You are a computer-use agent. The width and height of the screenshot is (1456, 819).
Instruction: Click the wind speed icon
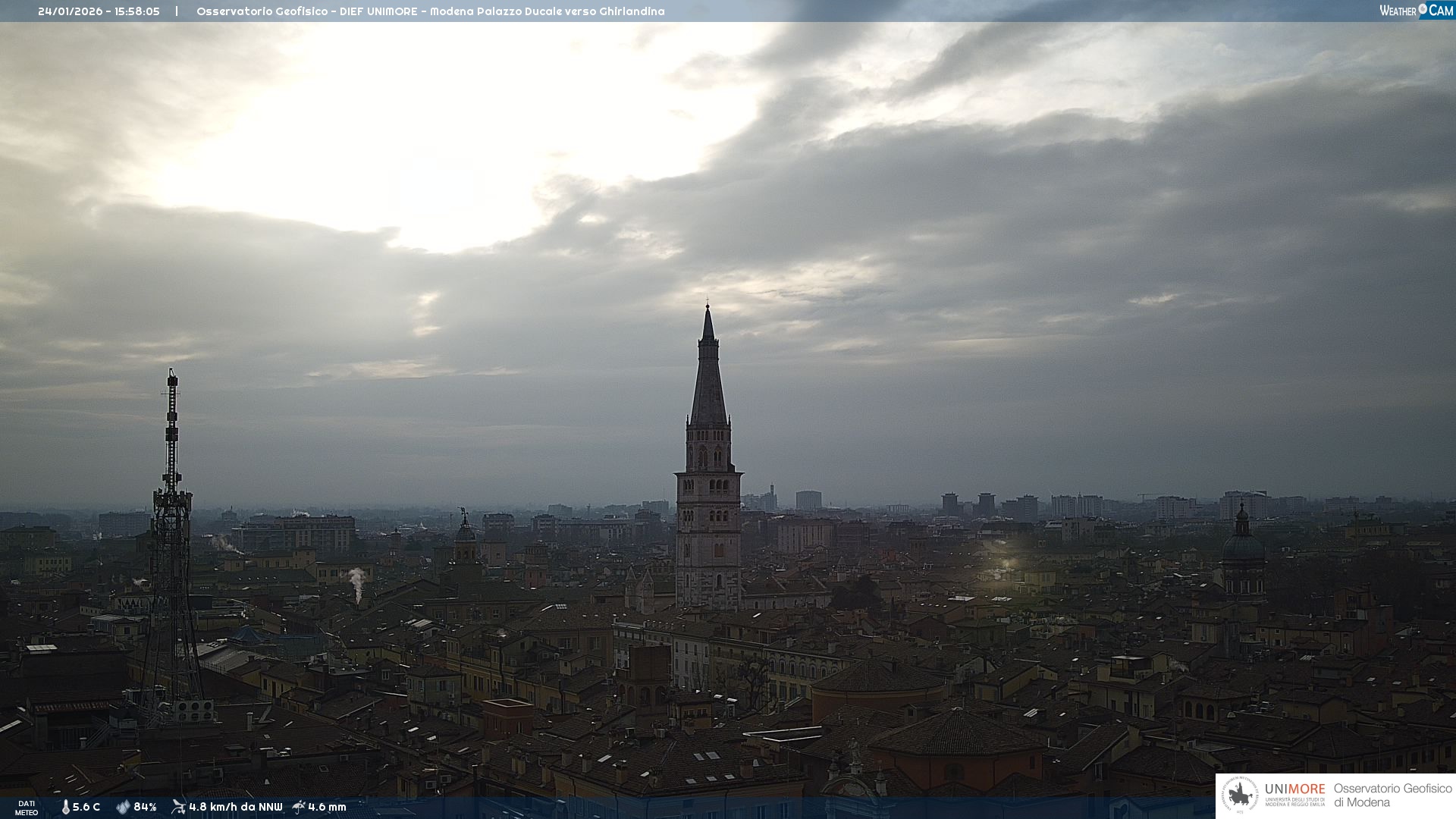coord(178,807)
